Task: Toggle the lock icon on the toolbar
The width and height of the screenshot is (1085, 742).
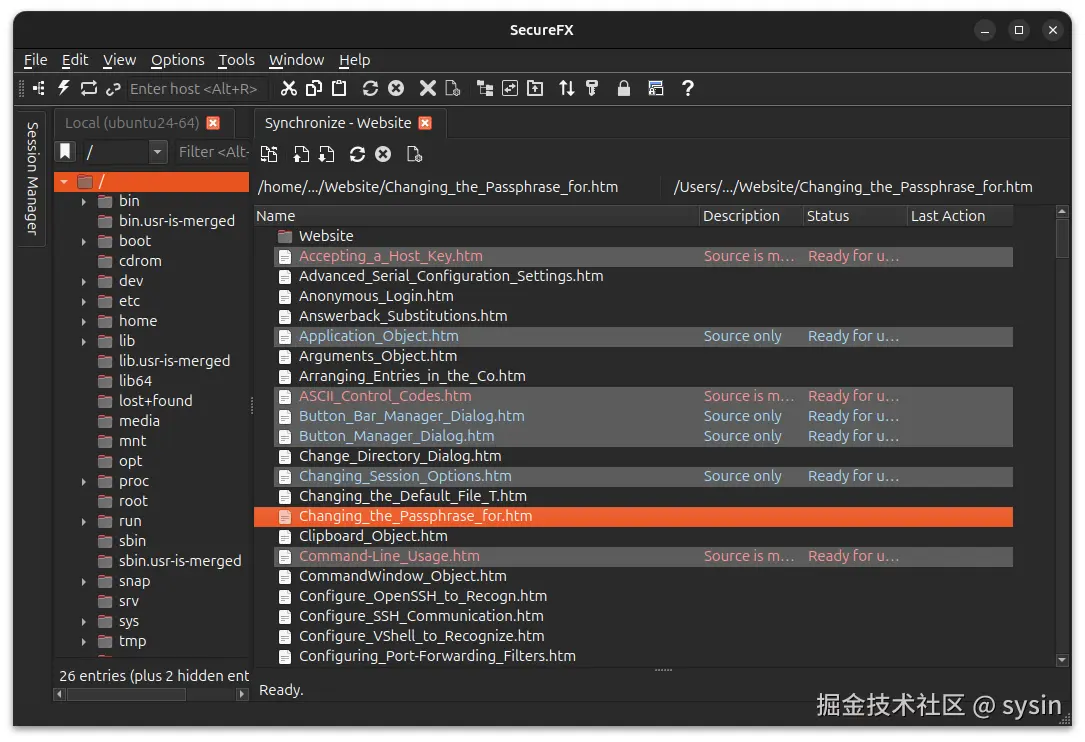Action: coord(622,88)
